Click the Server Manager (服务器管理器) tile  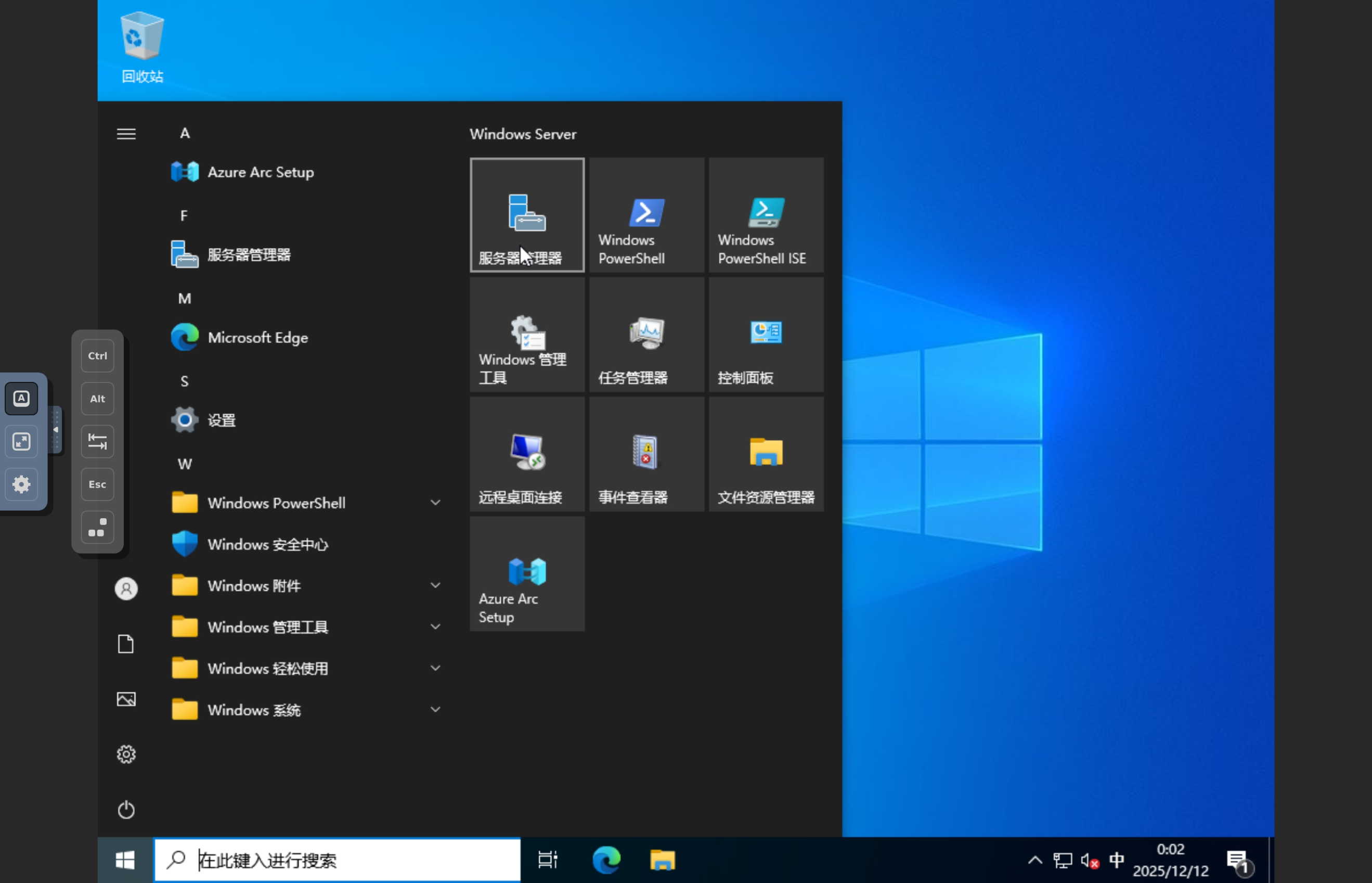coord(527,214)
